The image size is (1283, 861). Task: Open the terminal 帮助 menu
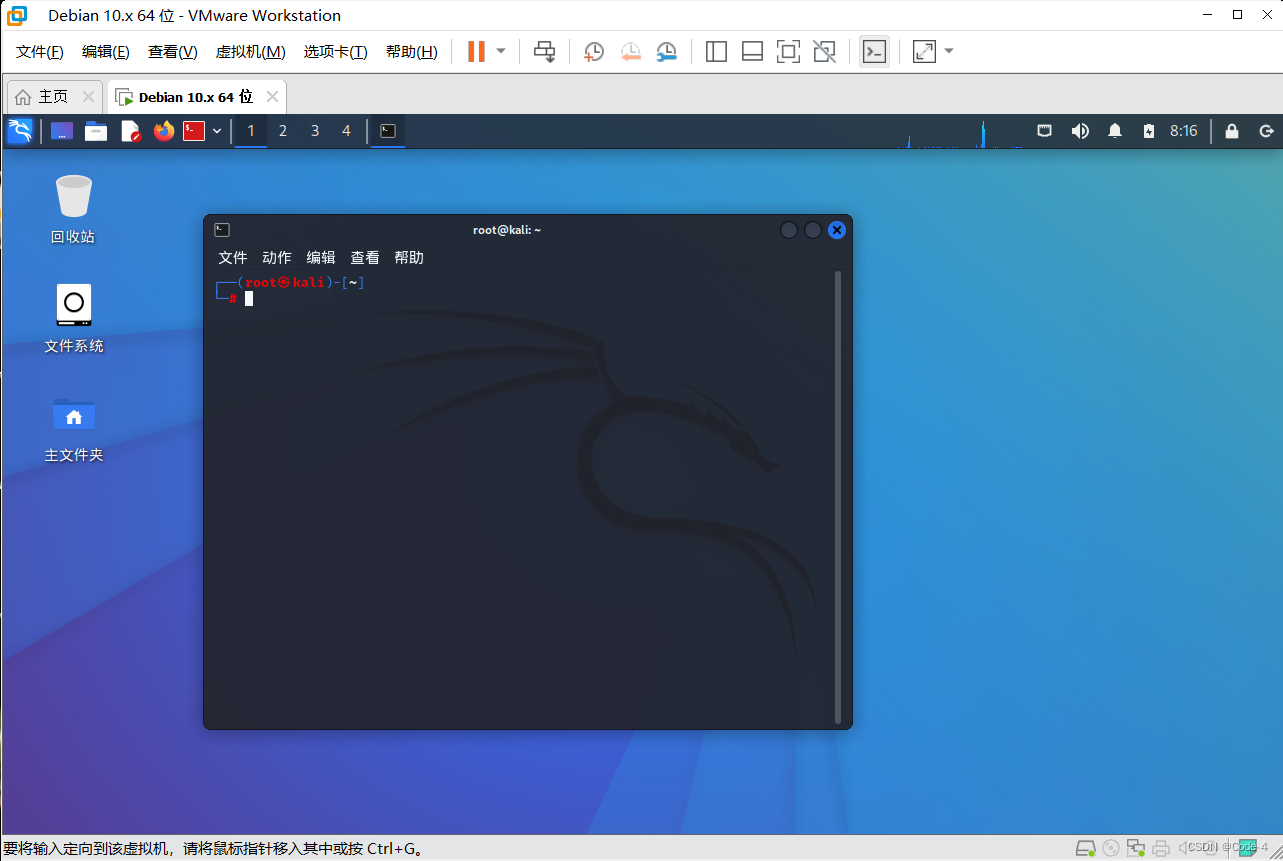point(409,258)
